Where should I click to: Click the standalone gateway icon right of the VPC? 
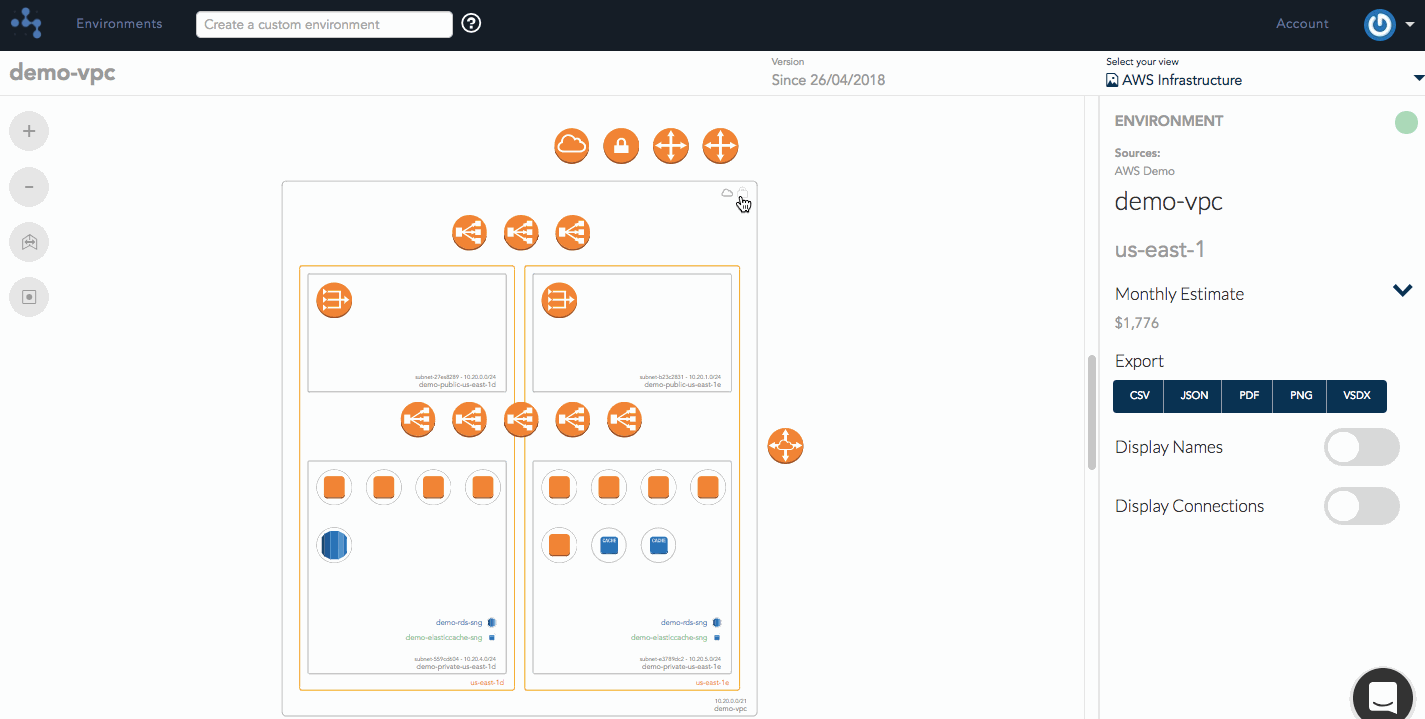point(785,446)
